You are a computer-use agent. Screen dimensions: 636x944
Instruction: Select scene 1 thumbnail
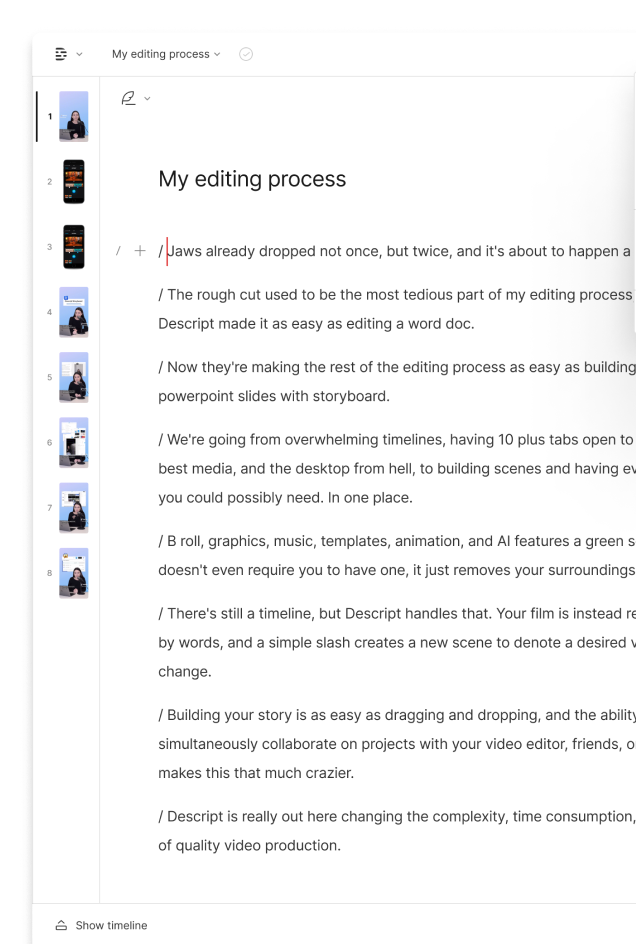73,116
